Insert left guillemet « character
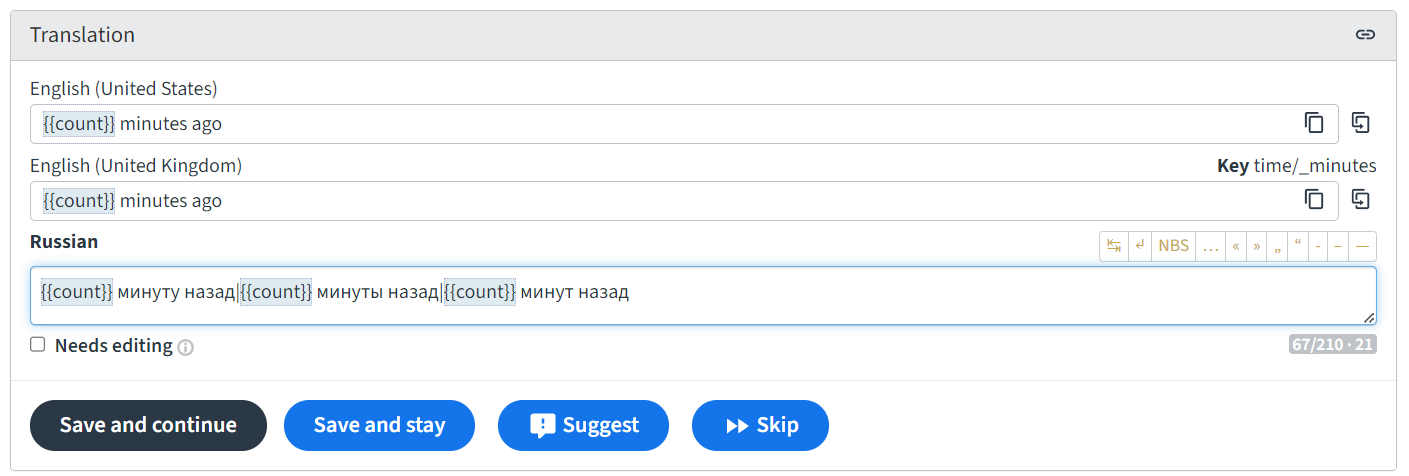The width and height of the screenshot is (1409, 476). pos(1236,246)
